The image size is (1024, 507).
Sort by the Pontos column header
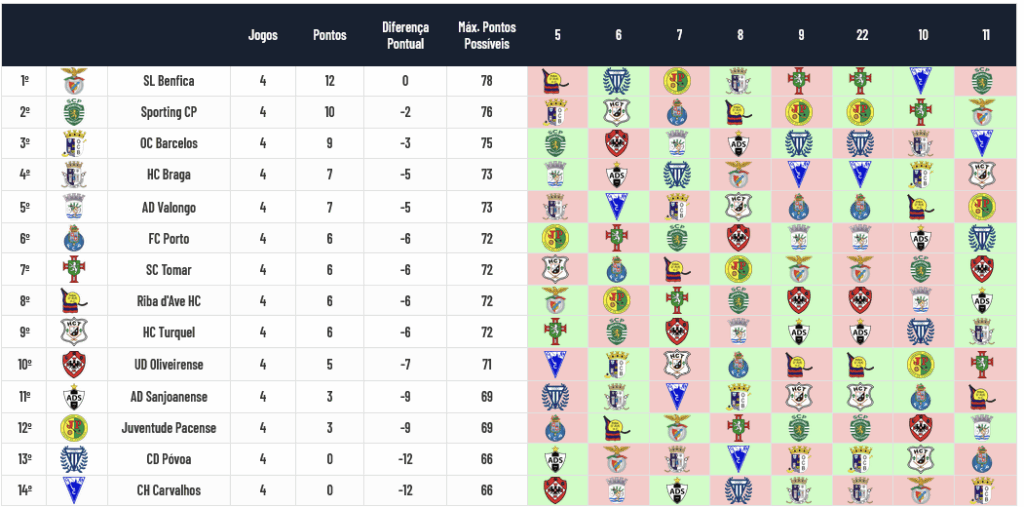point(330,35)
